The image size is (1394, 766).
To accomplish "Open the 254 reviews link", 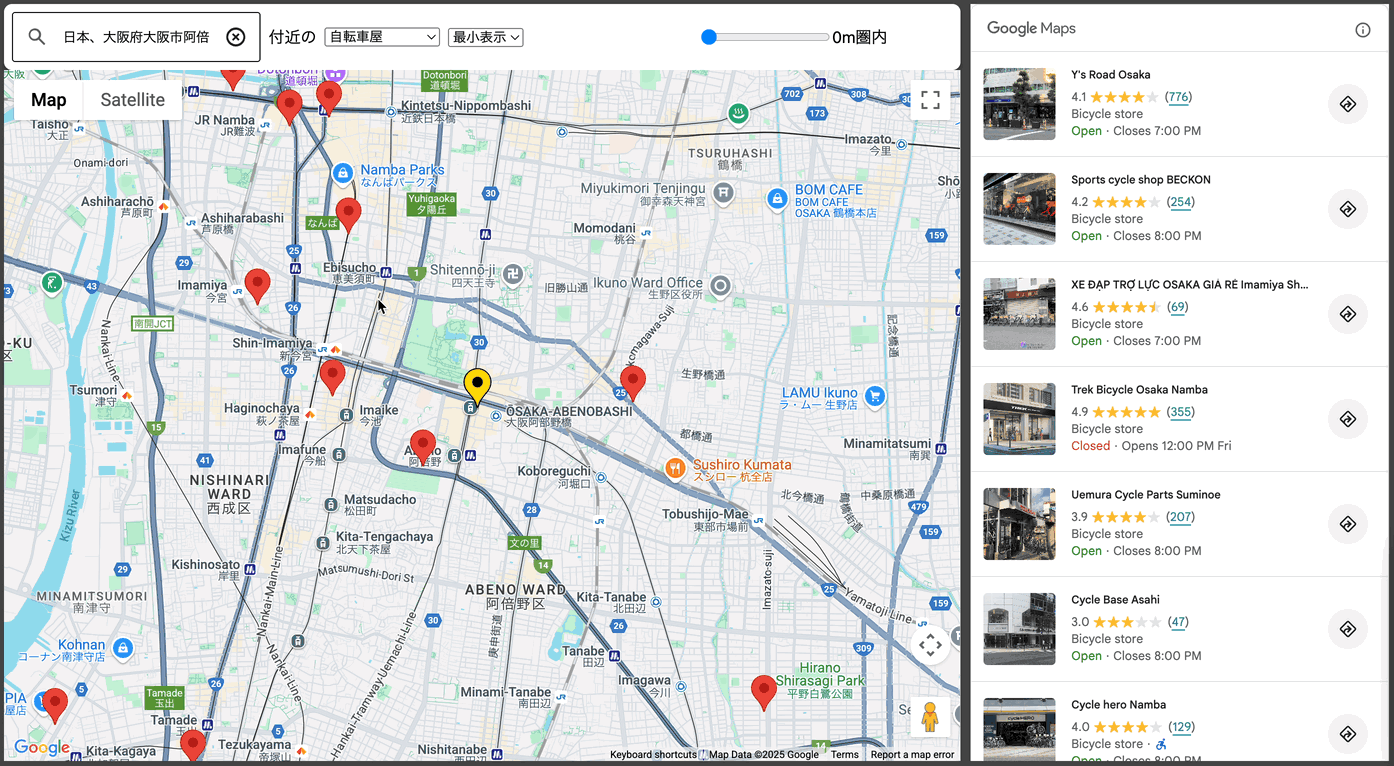I will click(1181, 202).
